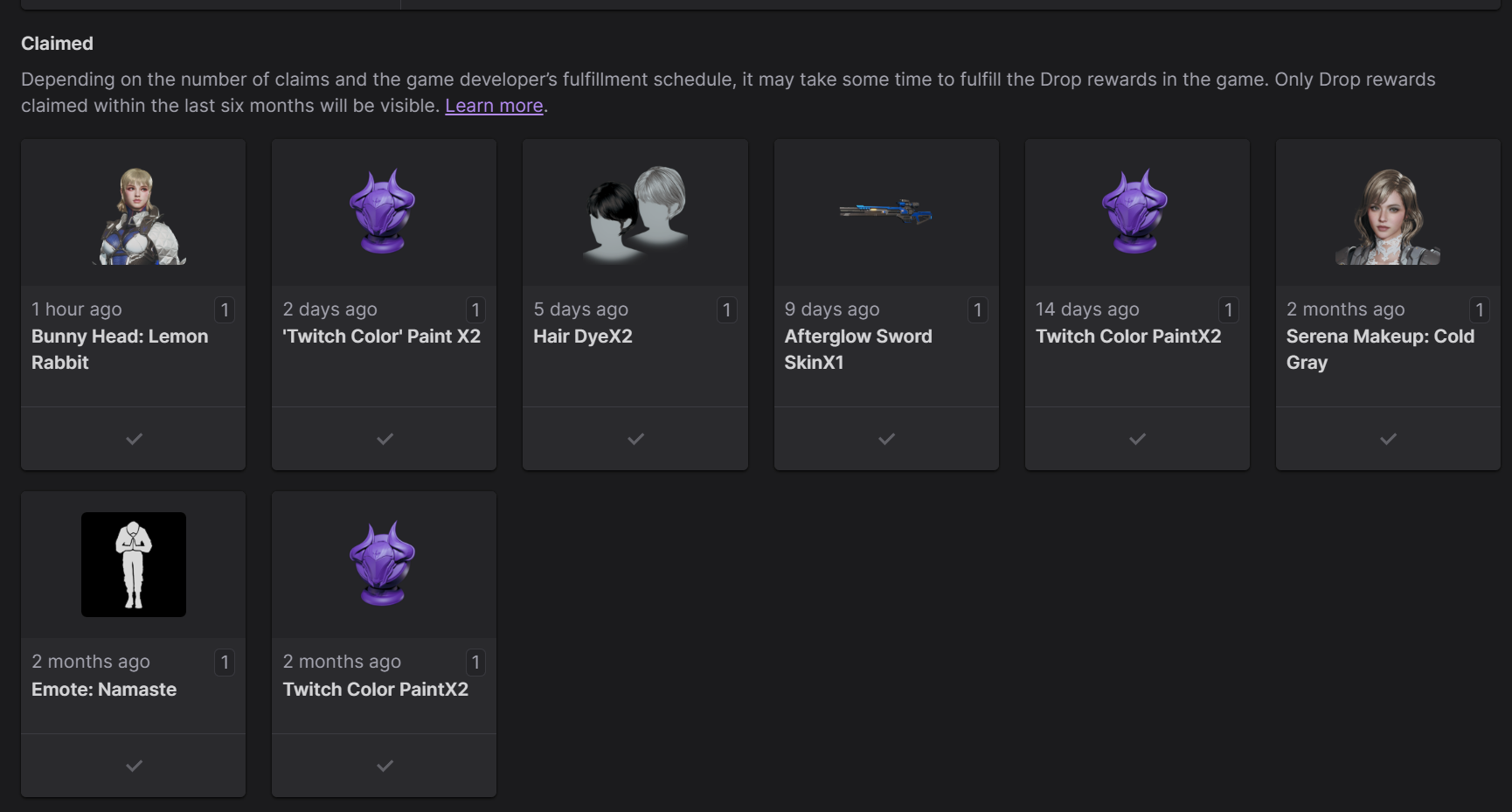Click the quantity badge on the Hair DyeX2 card

coord(726,309)
